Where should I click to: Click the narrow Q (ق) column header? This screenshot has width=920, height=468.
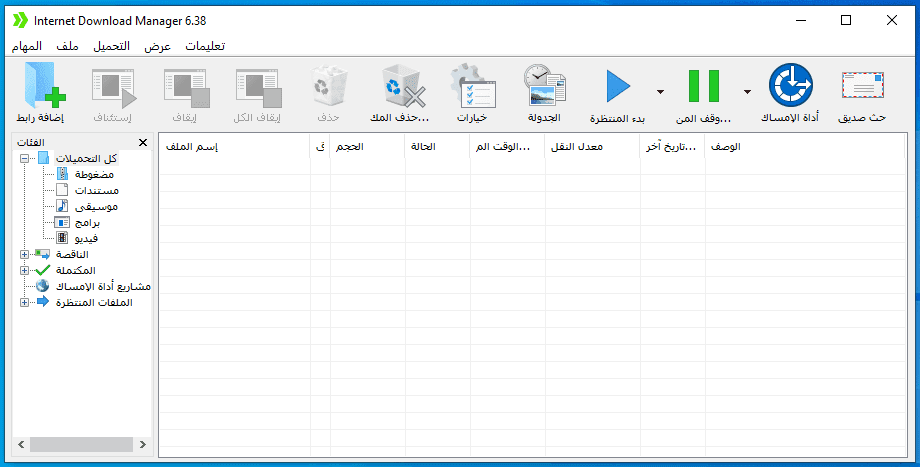click(320, 147)
